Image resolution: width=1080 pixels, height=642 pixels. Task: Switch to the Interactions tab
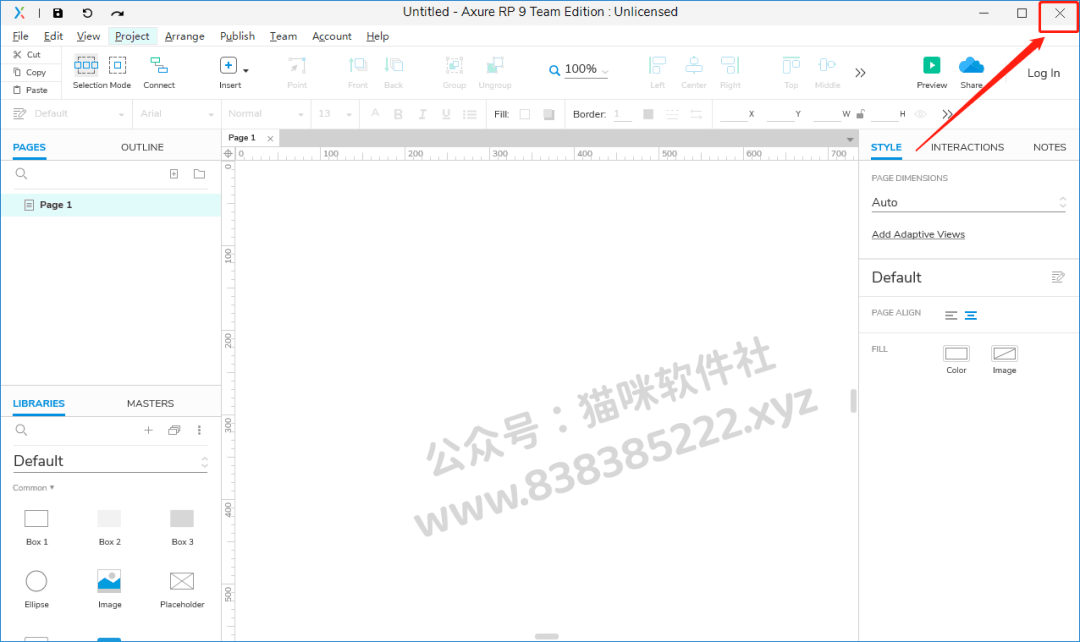(967, 147)
